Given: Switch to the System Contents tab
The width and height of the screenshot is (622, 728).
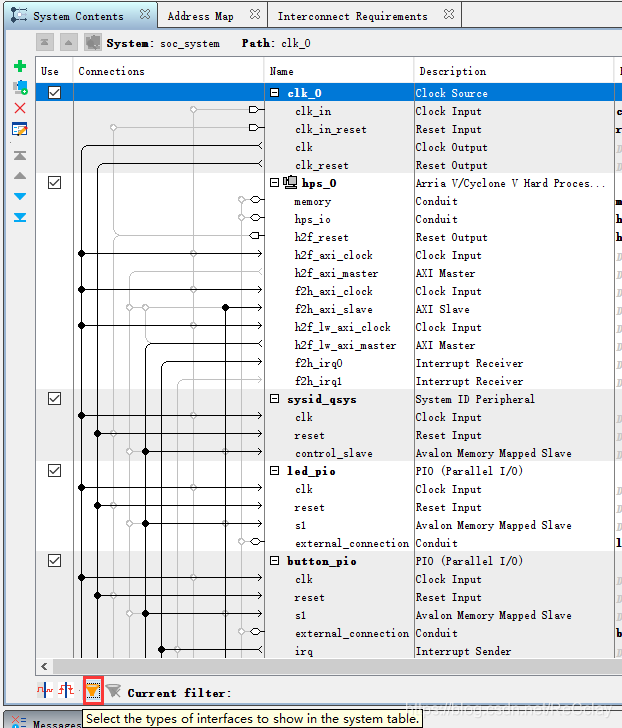Looking at the screenshot, I should pos(78,16).
